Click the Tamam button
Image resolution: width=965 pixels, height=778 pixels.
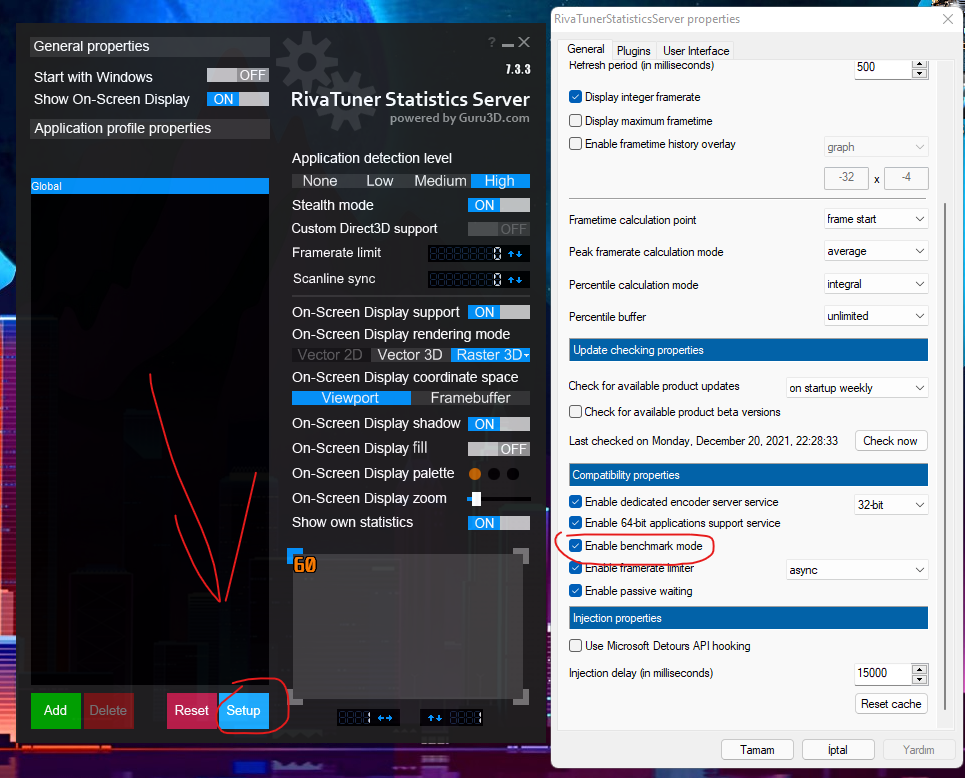click(757, 750)
